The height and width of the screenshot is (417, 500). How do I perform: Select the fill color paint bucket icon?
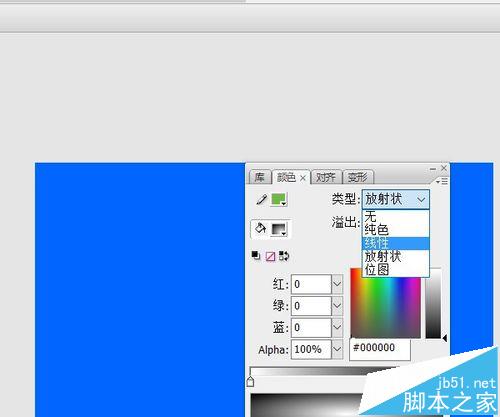click(x=260, y=229)
